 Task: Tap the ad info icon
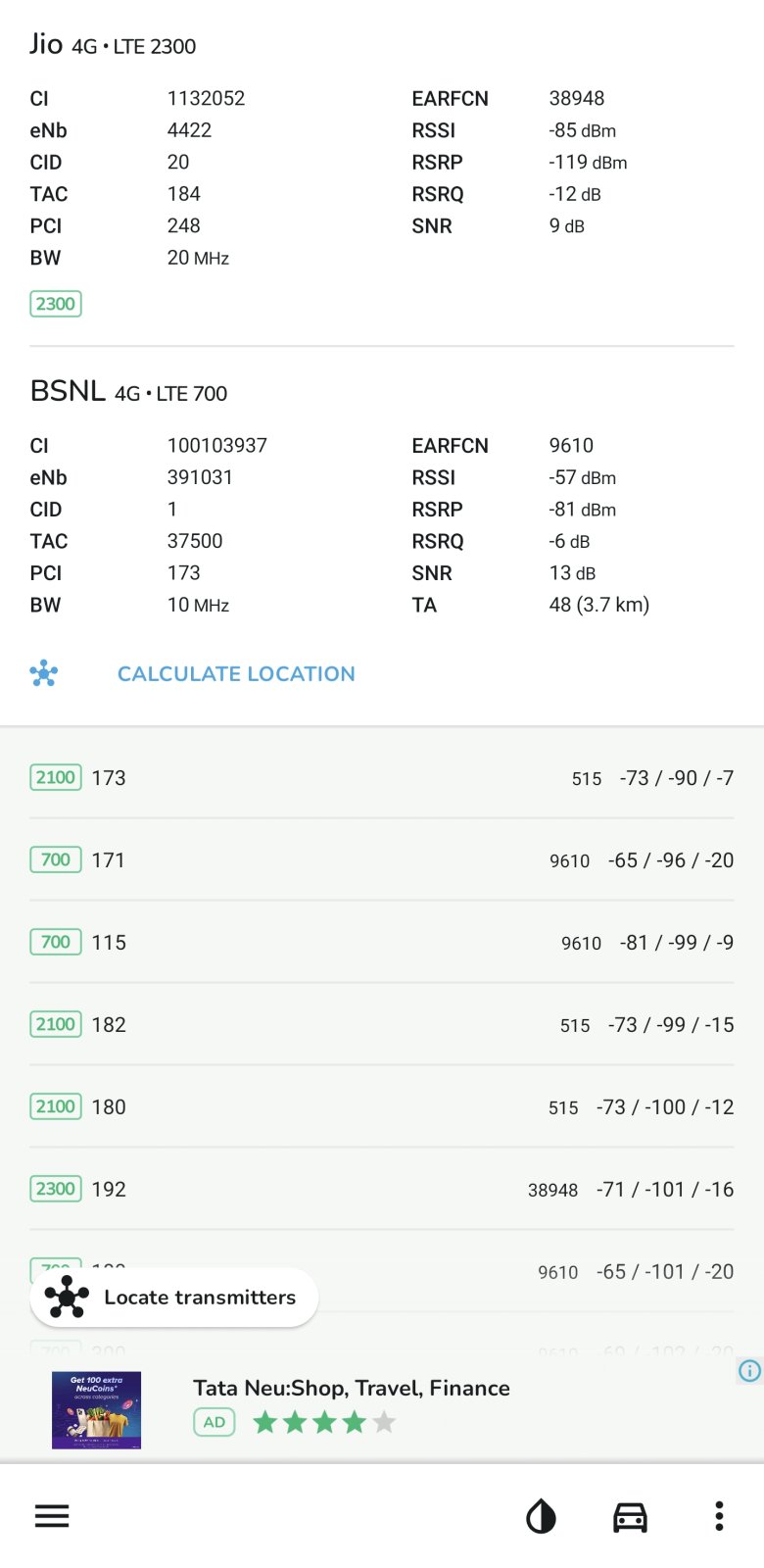coord(749,1371)
